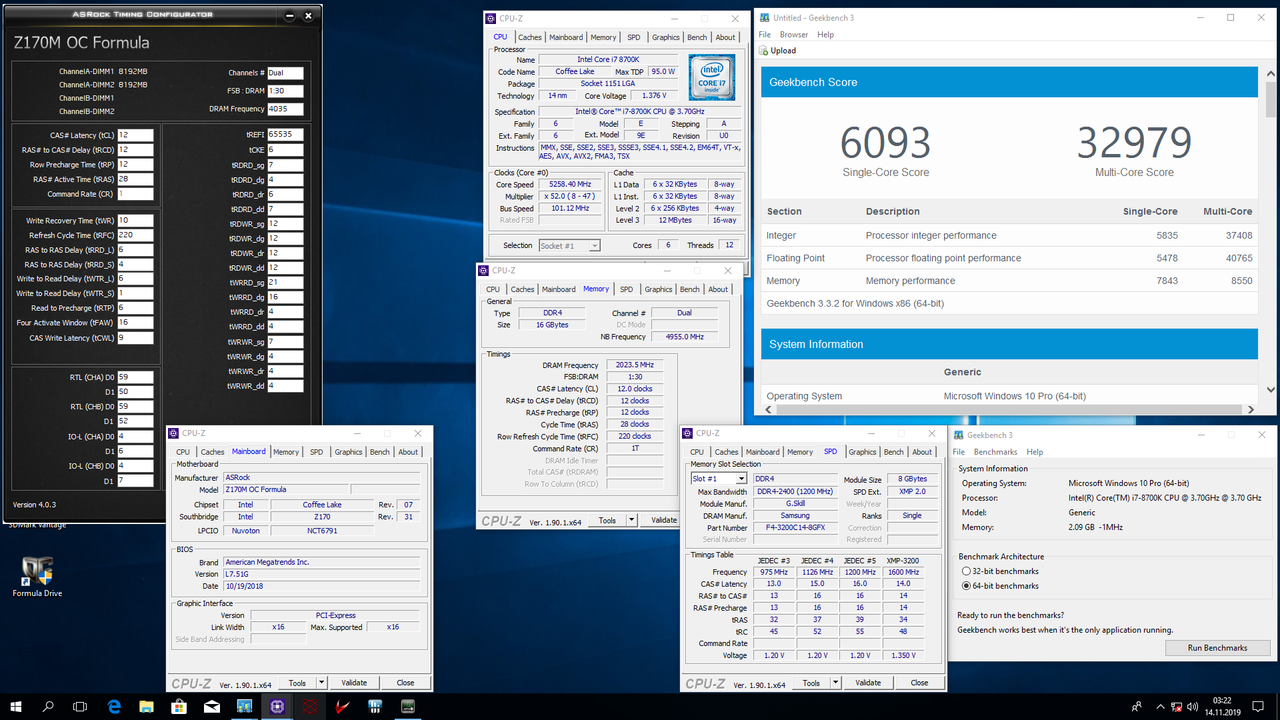Viewport: 1280px width, 720px height.
Task: Click Close in CPU-Z Mainboard window
Action: 405,683
